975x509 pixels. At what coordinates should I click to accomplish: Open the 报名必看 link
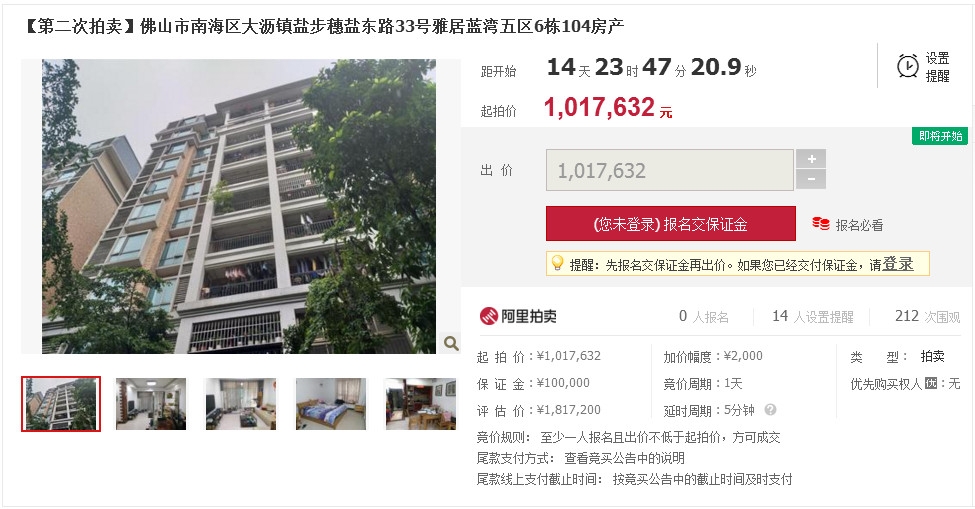859,225
